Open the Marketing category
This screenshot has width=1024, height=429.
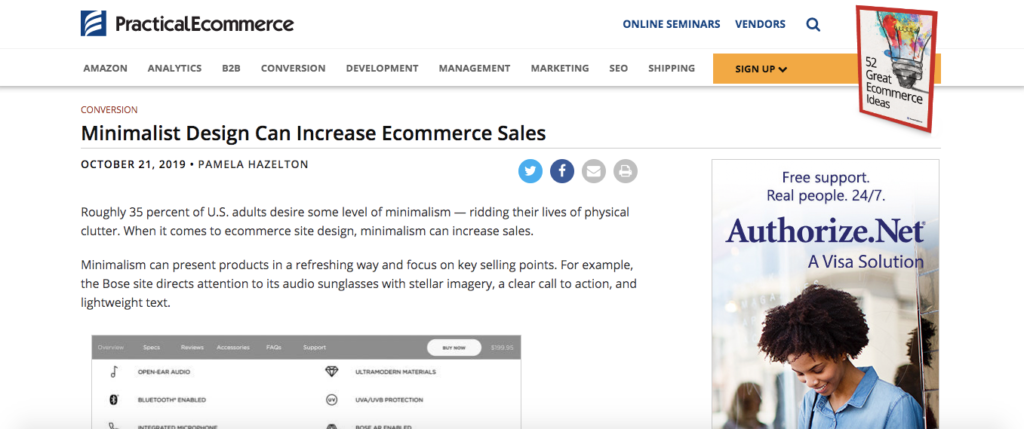pyautogui.click(x=560, y=68)
